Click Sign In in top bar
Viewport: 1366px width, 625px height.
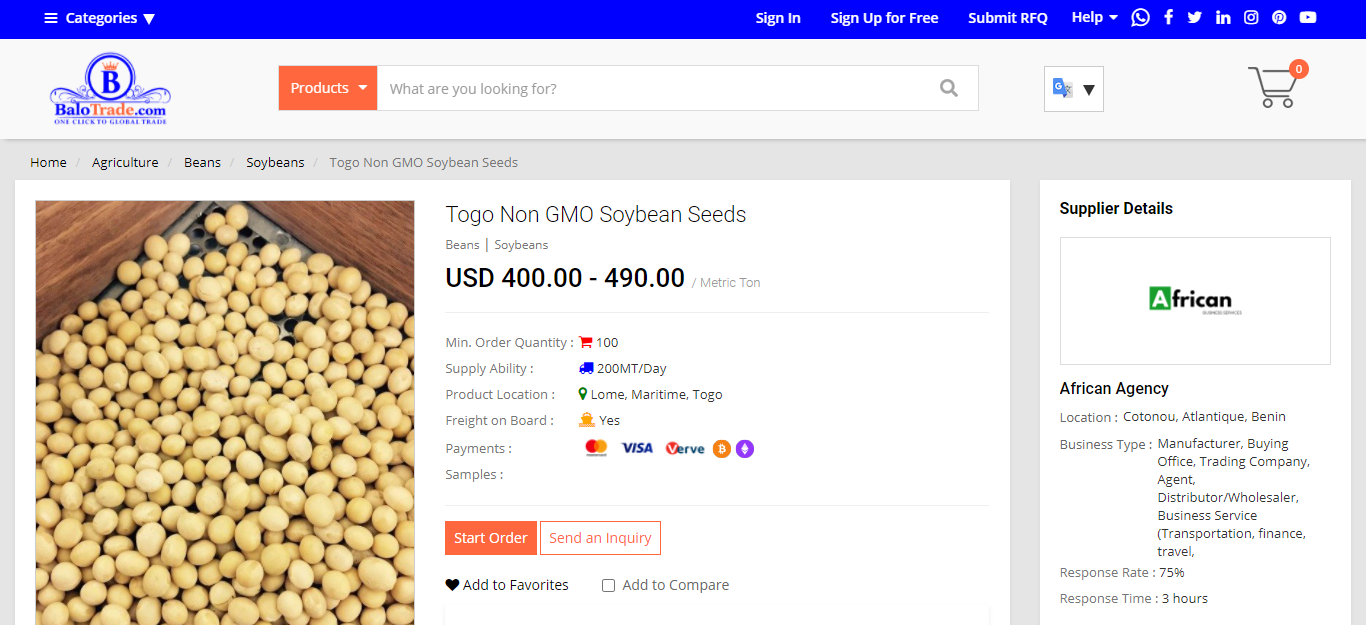coord(778,18)
